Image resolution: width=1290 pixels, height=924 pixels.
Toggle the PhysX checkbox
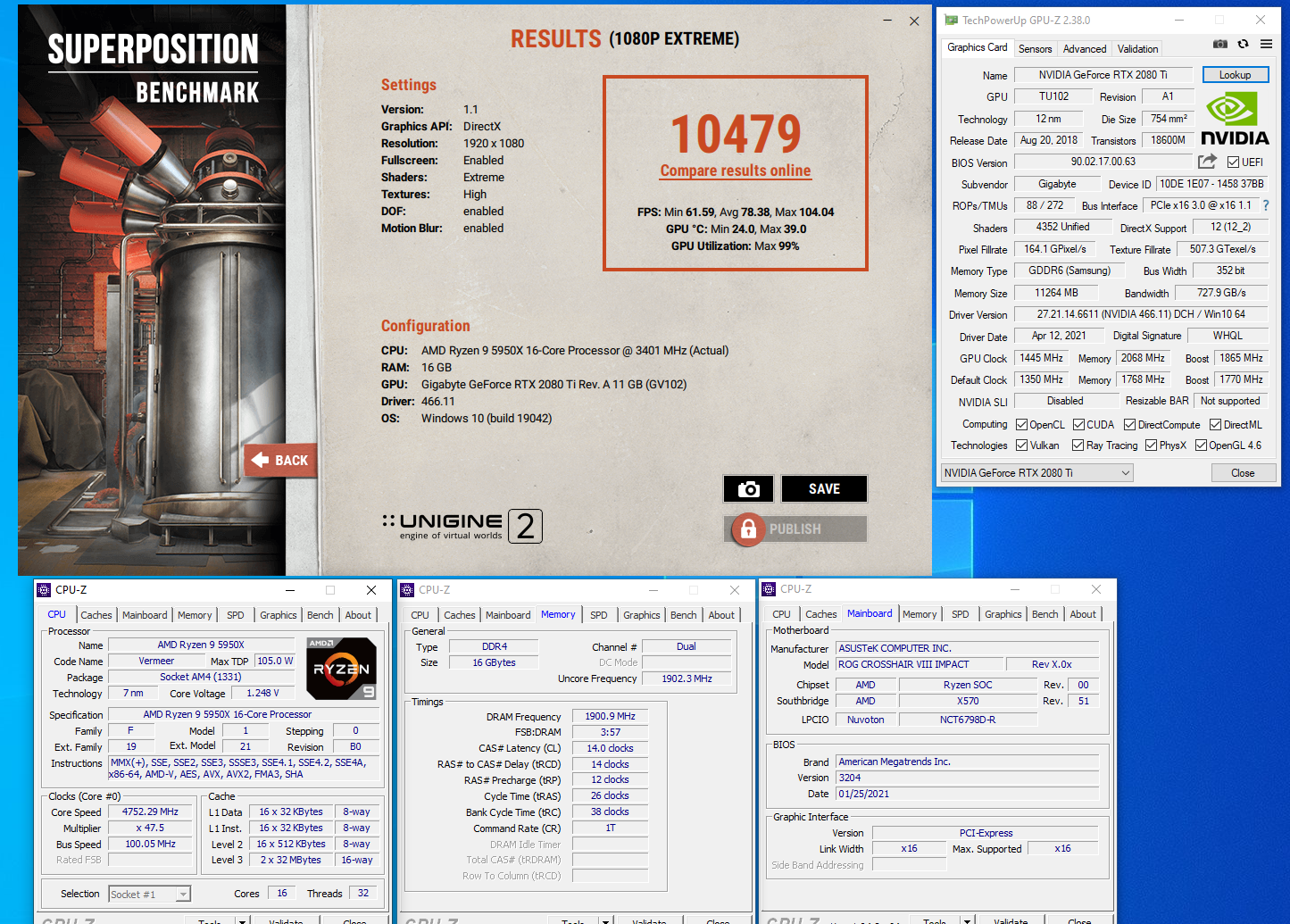pos(1151,445)
